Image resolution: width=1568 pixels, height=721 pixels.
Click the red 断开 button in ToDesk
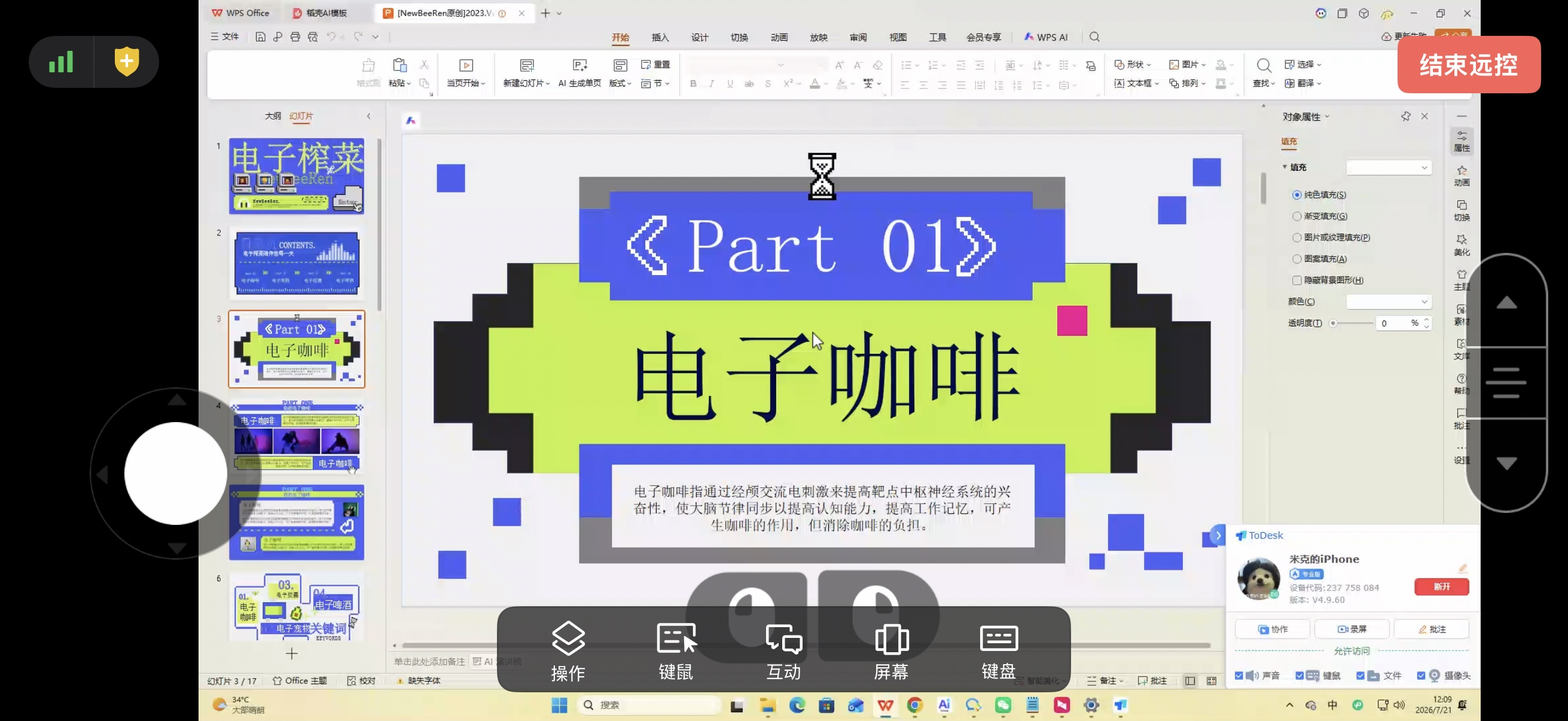[1441, 586]
